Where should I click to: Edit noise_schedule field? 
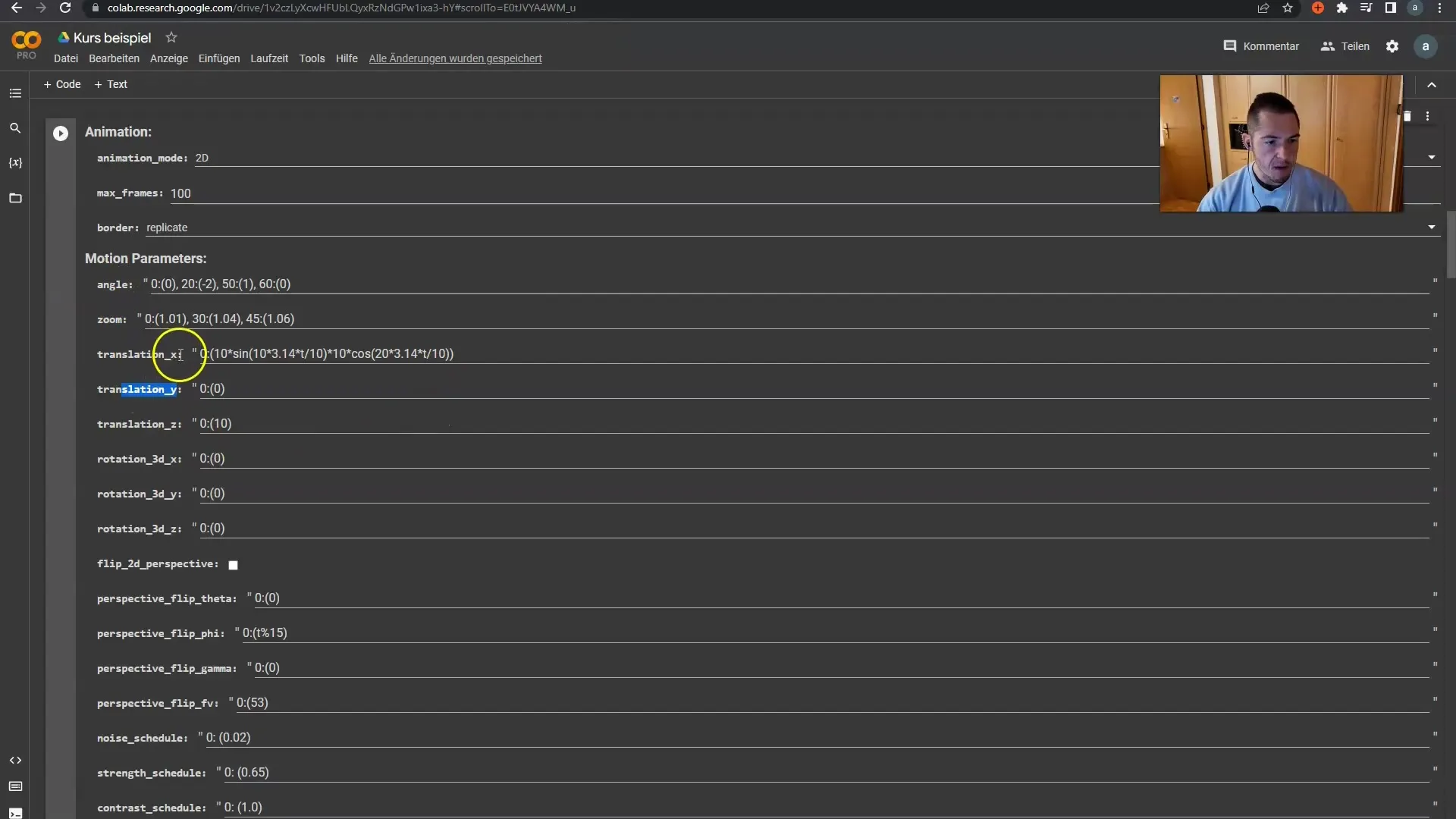point(817,738)
